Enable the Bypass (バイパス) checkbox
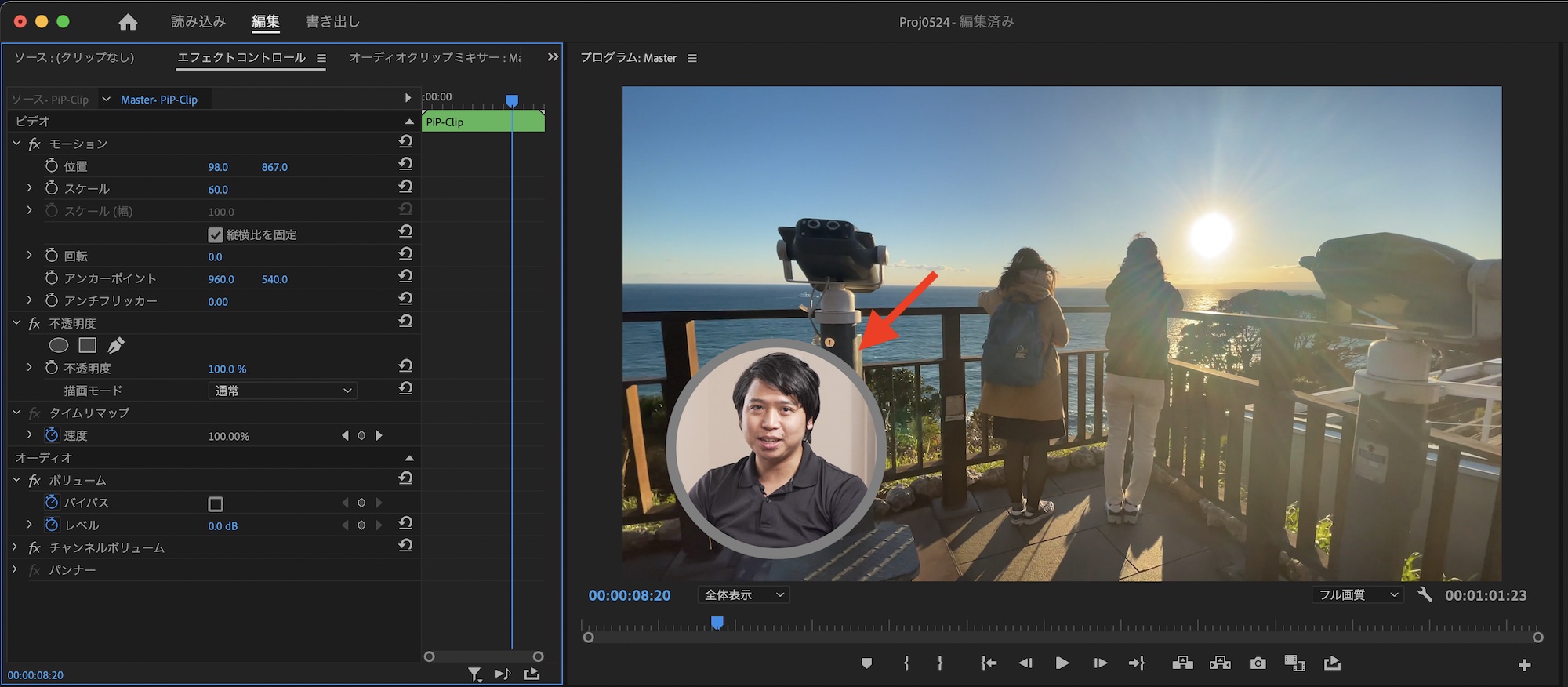 [x=216, y=503]
